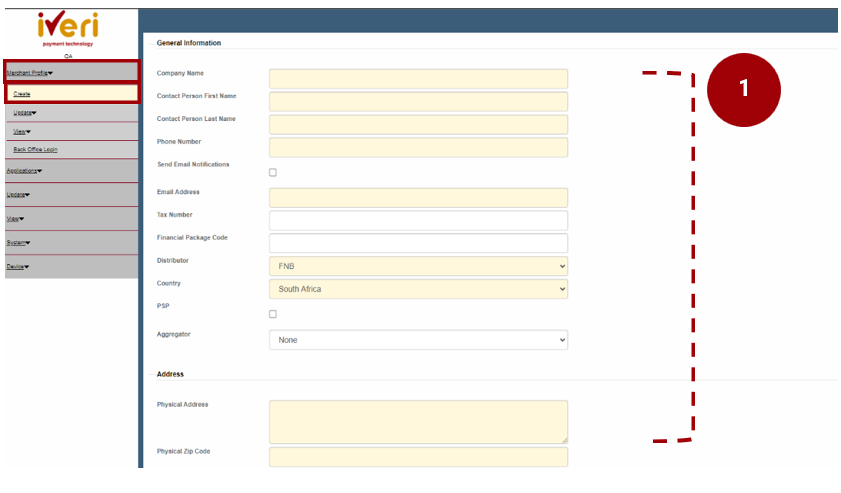Screen dimensions: 841x493
Task: Open the Back Office Login link
Action: point(35,149)
